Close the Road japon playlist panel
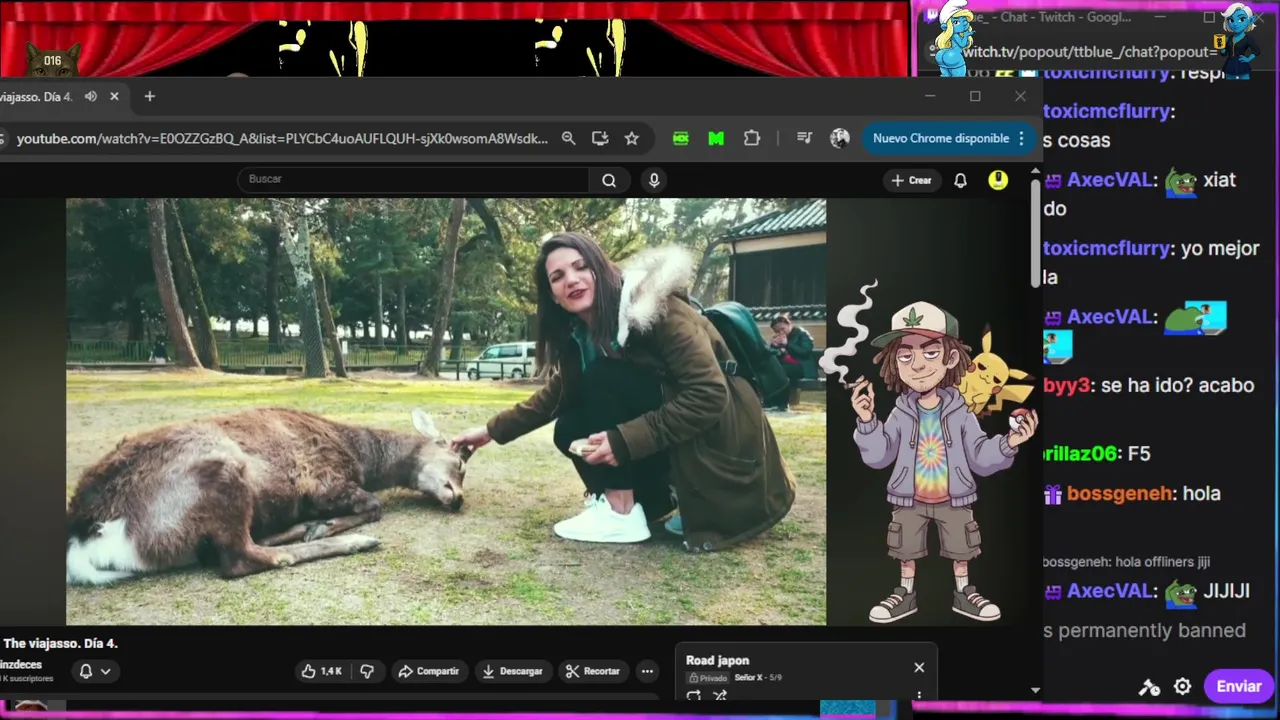This screenshot has height=720, width=1280. pyautogui.click(x=919, y=667)
